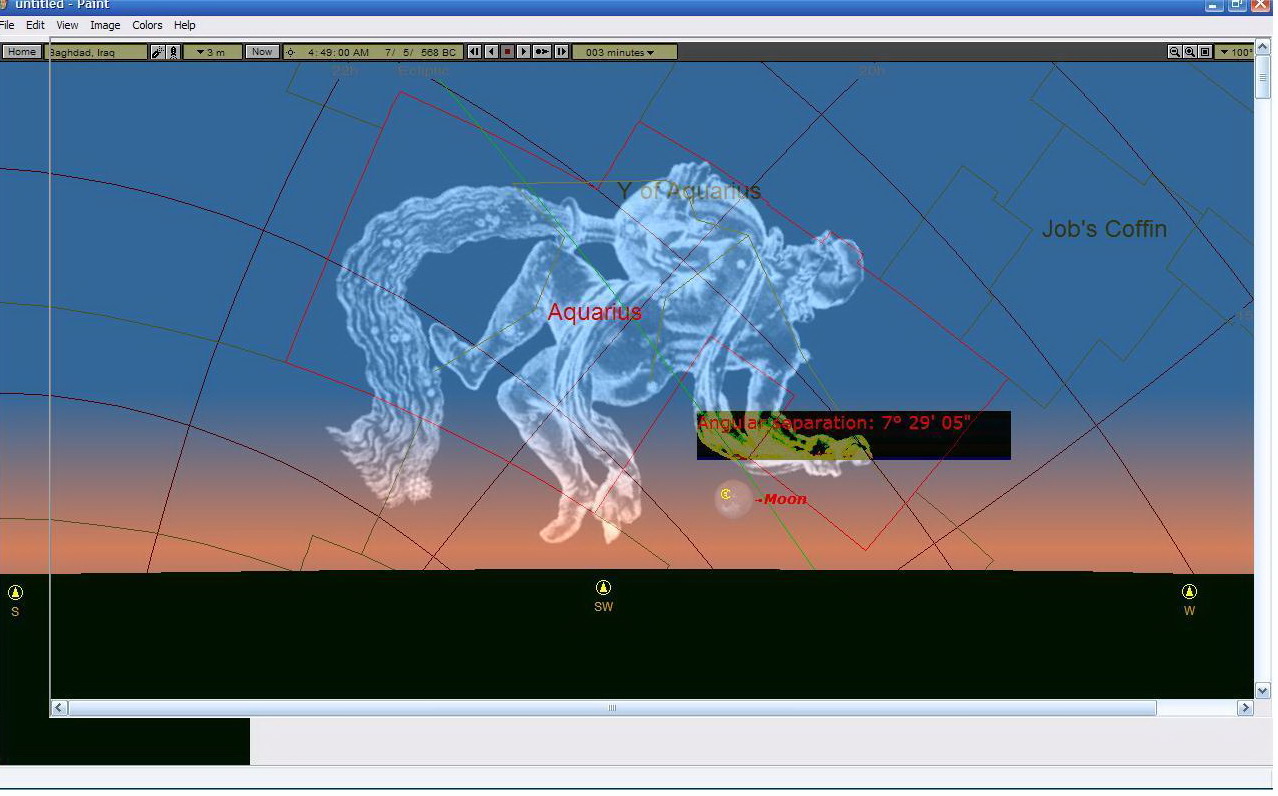Image resolution: width=1278 pixels, height=796 pixels.
Task: Click the viewer figure icon before 3 m
Action: 173,52
